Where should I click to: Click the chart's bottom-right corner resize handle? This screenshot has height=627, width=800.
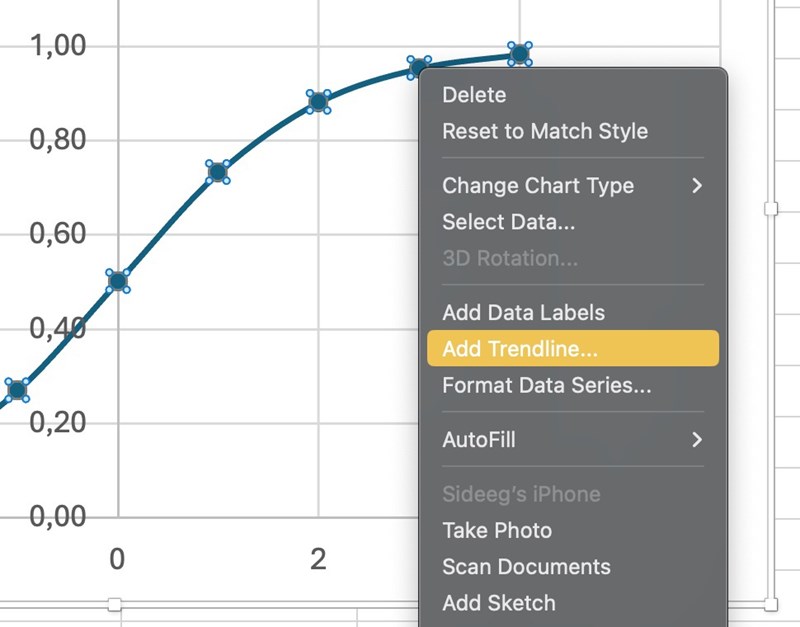(x=771, y=604)
